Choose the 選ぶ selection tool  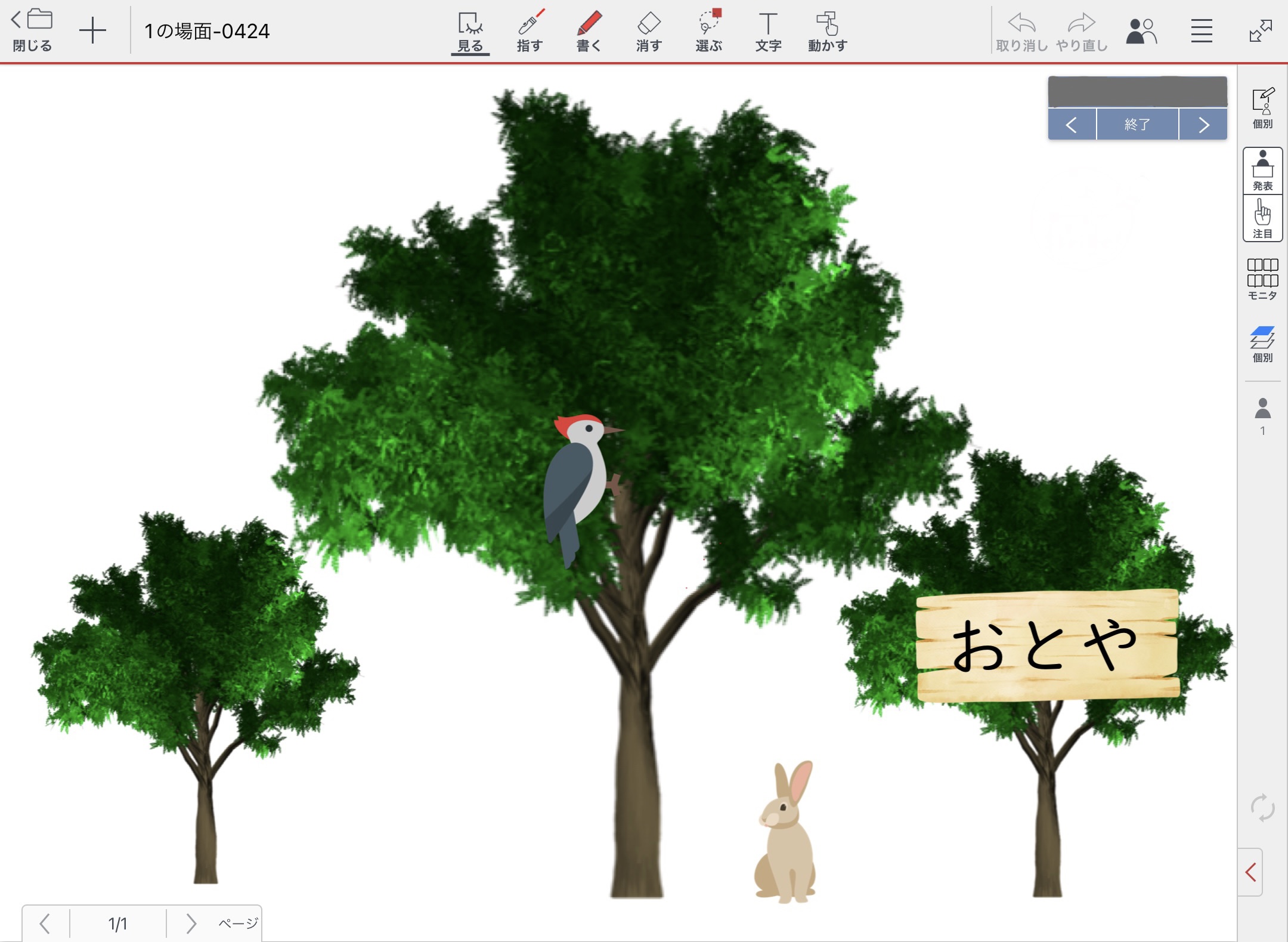[708, 31]
